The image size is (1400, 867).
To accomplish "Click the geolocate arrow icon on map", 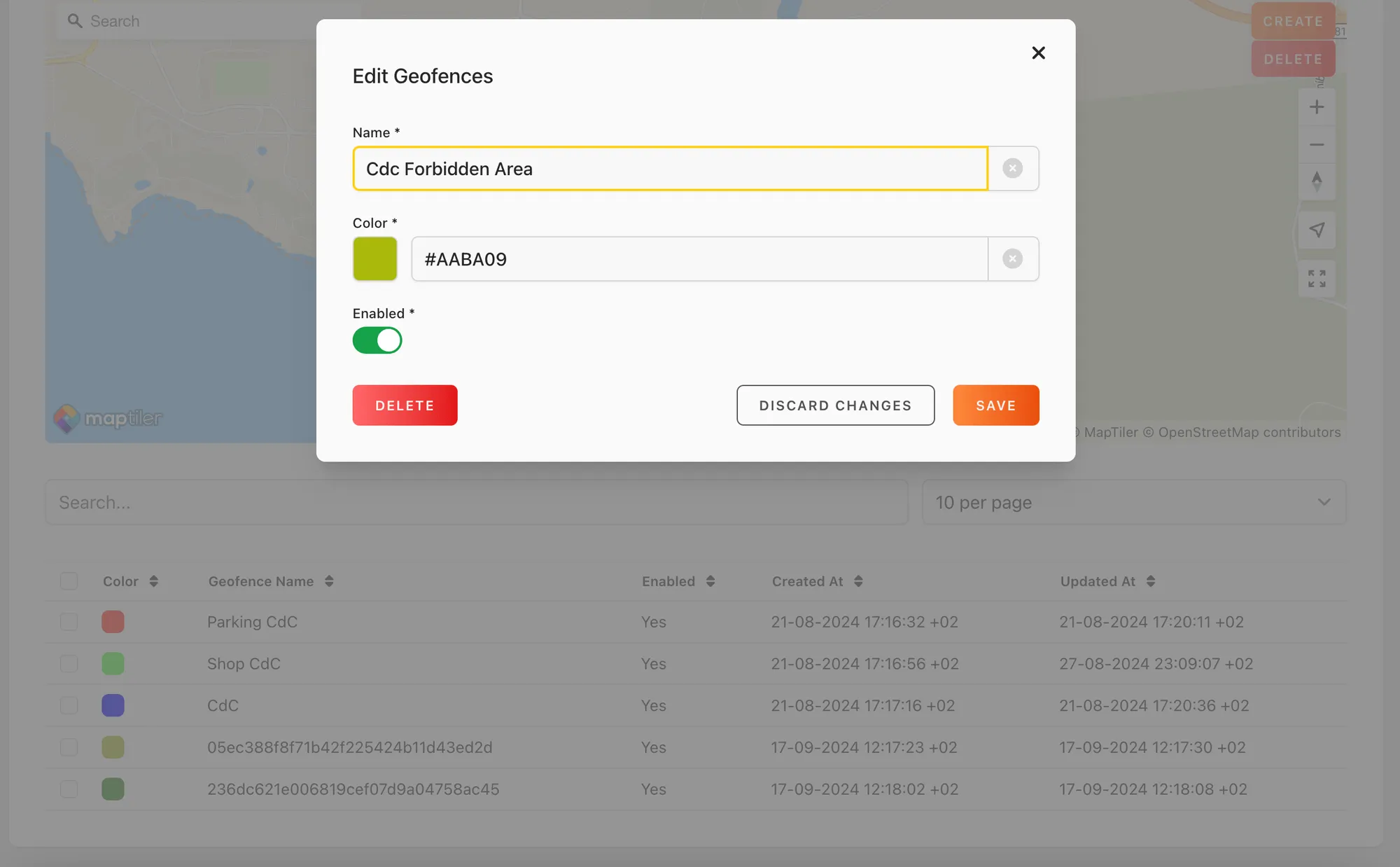I will point(1317,230).
